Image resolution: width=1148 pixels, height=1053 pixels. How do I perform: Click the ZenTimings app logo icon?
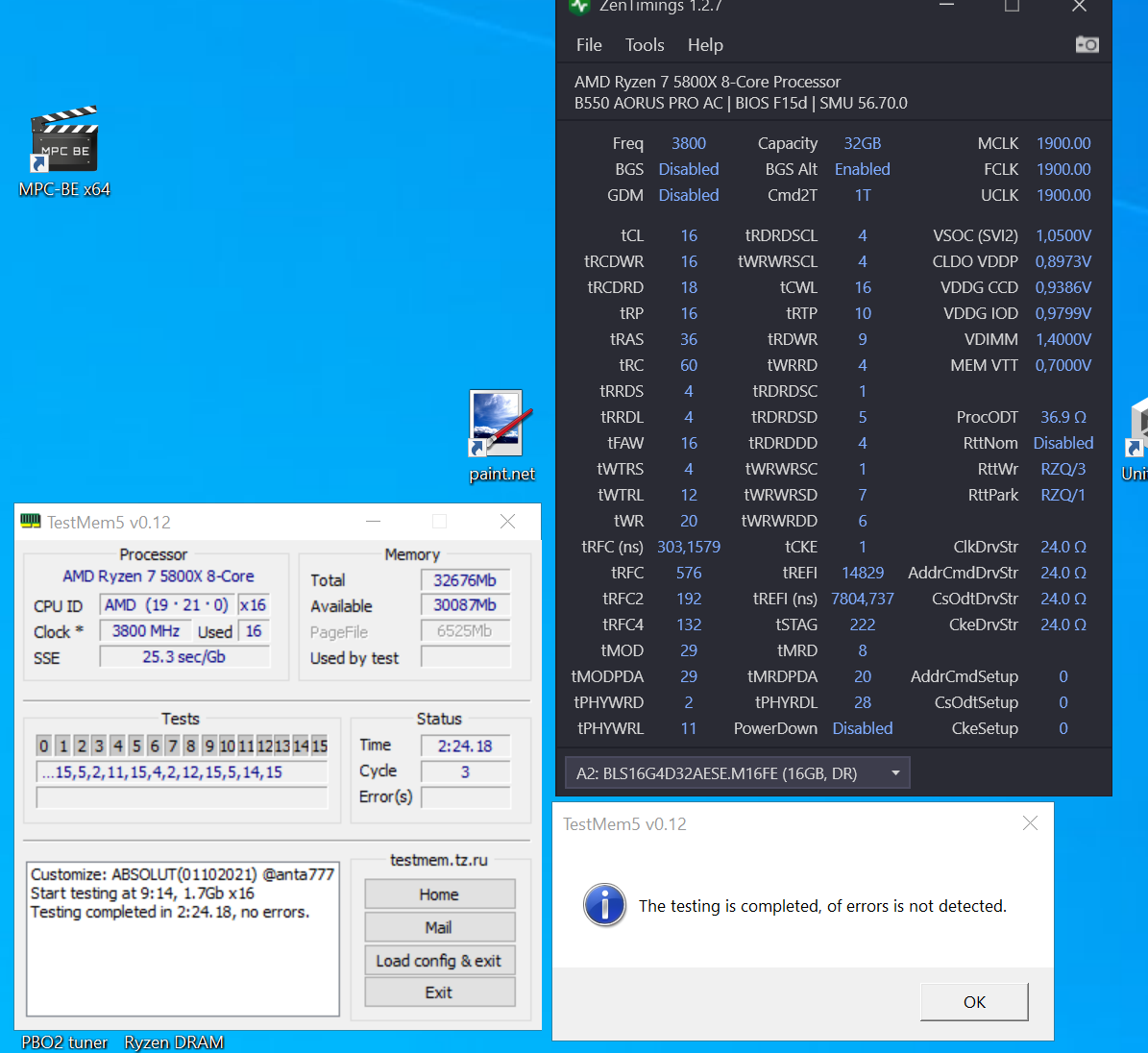pos(579,7)
